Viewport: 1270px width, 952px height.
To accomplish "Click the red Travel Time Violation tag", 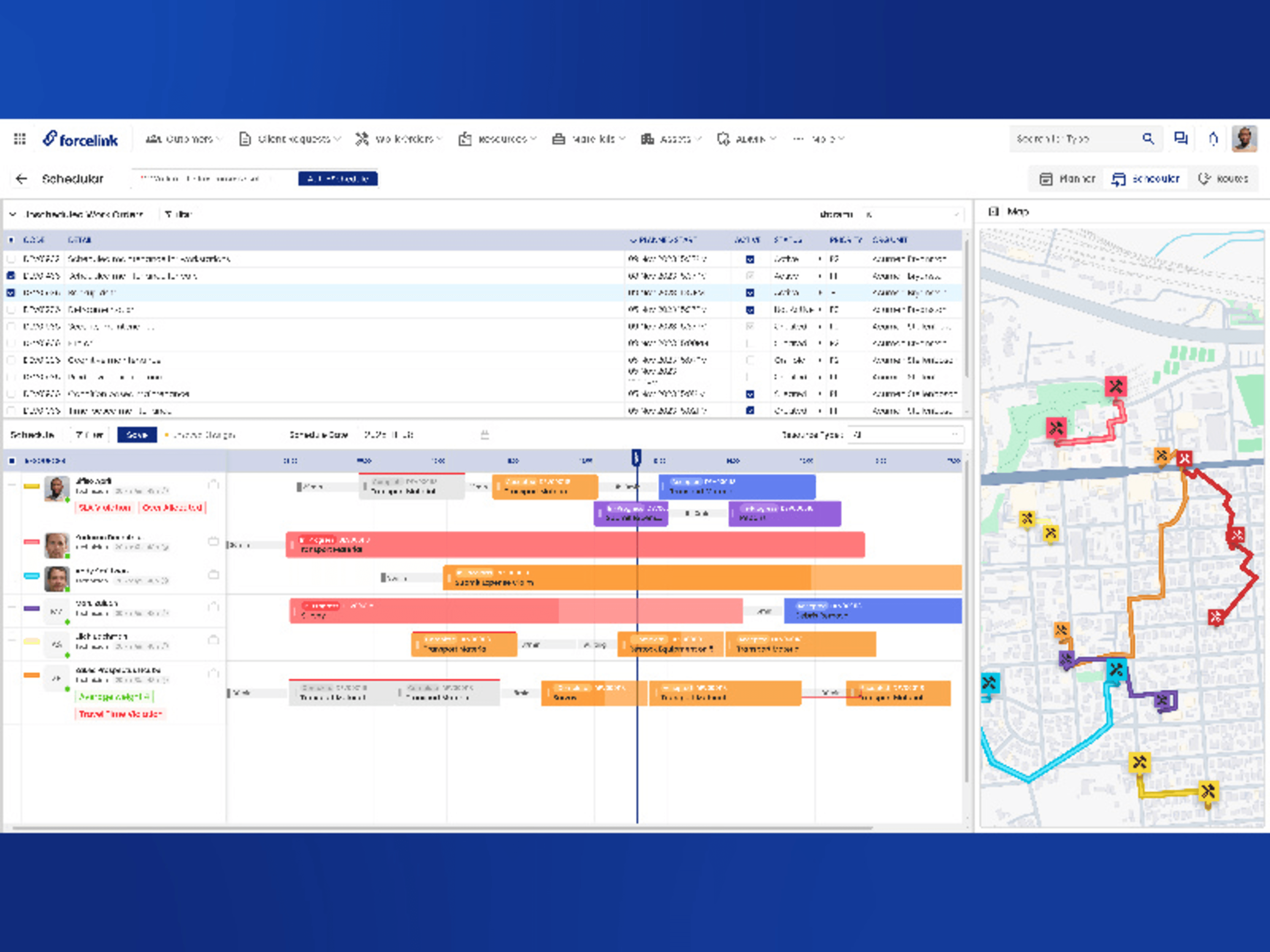I will [121, 714].
